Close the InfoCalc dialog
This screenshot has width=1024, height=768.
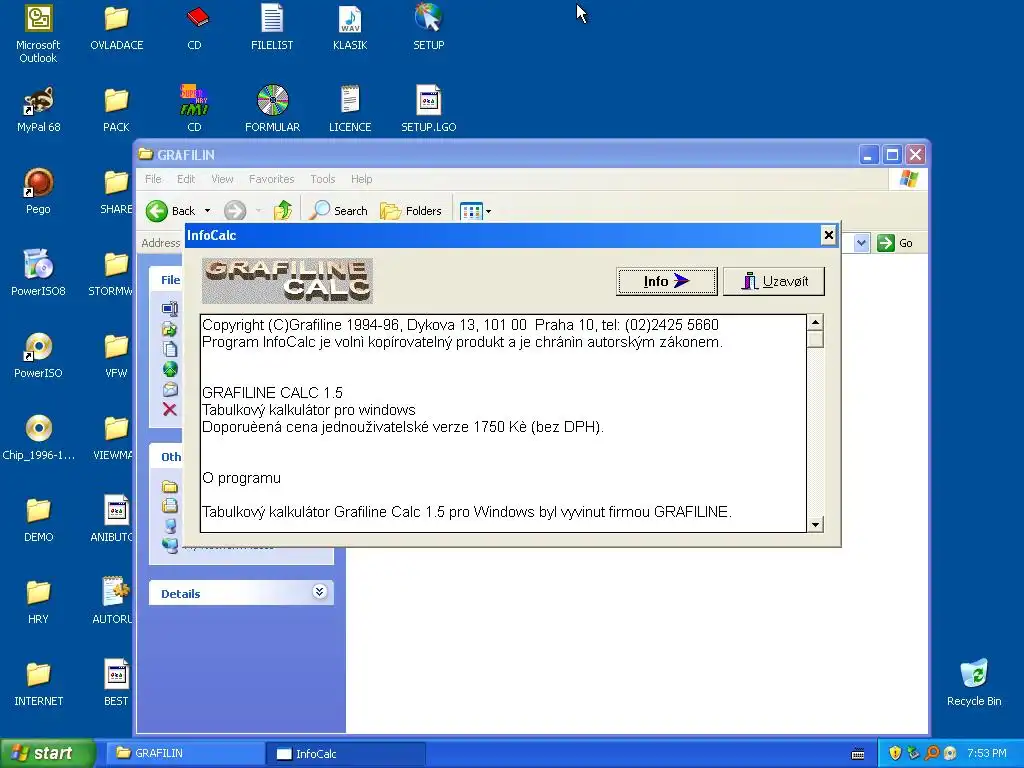point(829,235)
